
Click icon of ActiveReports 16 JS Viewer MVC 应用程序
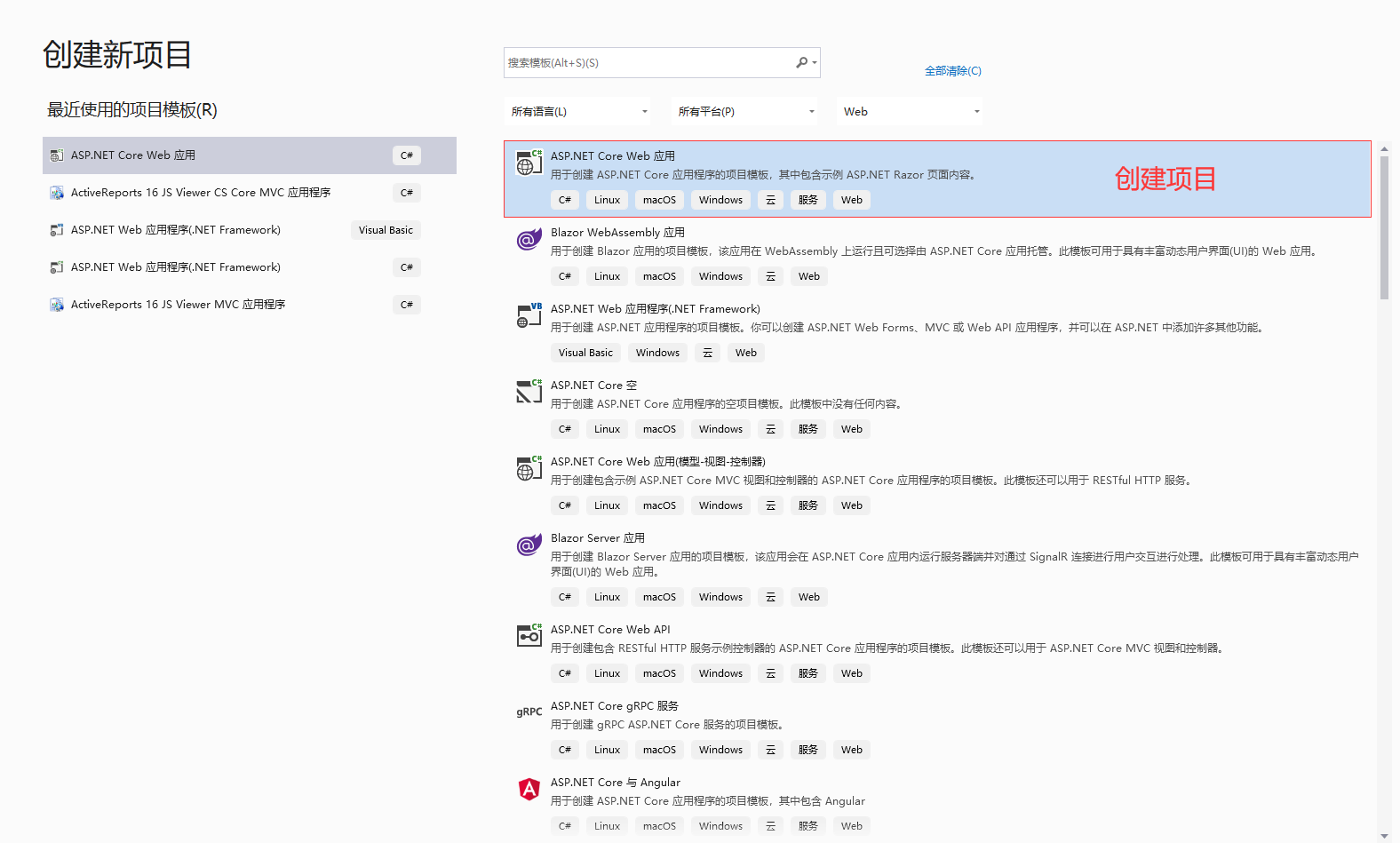click(57, 305)
